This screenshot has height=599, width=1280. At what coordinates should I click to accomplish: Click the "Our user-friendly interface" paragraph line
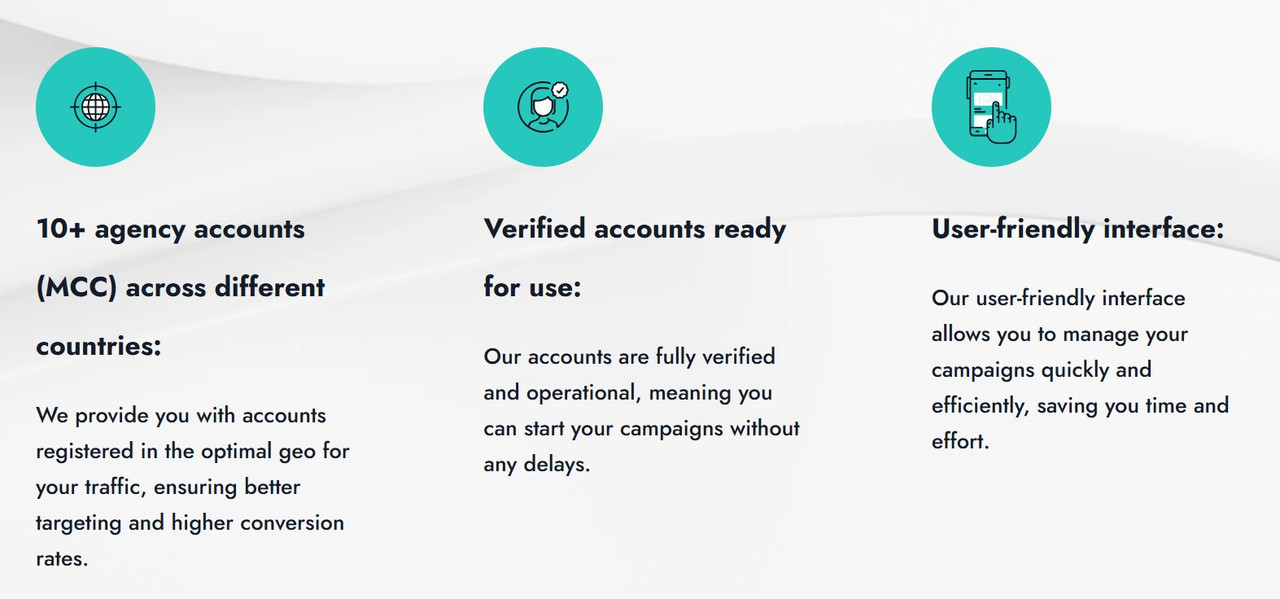coord(1058,298)
